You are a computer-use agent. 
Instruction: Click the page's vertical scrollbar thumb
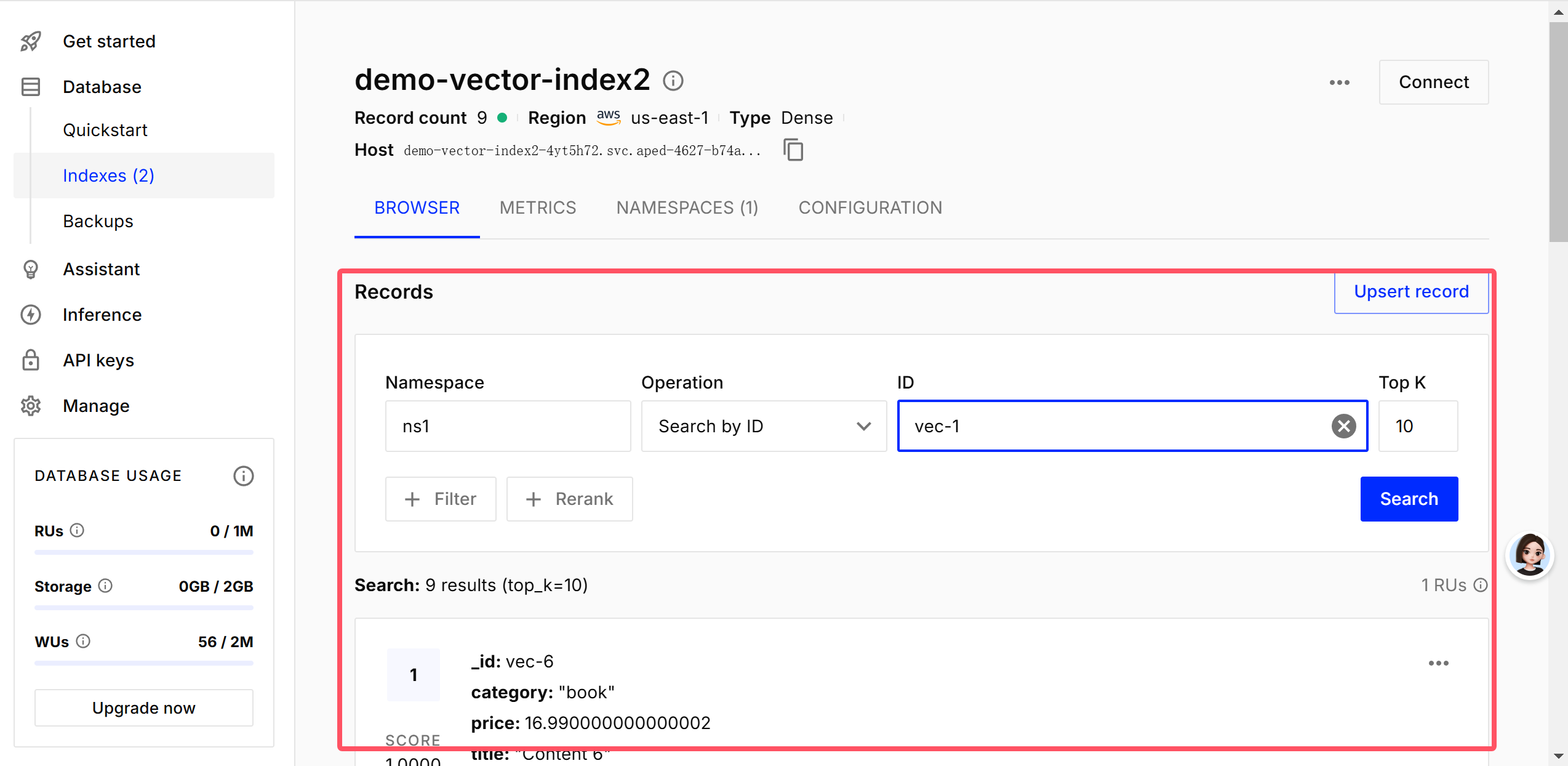pos(1558,132)
